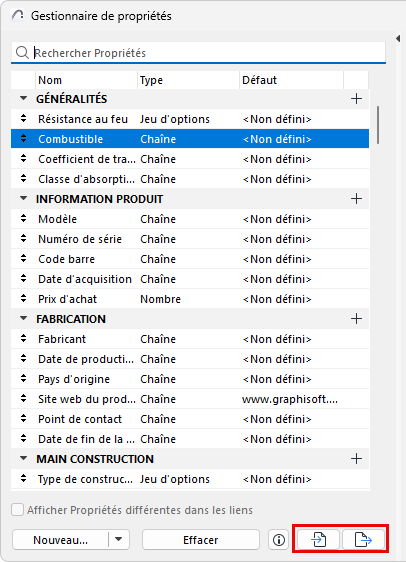Select the Pays d'origine property
This screenshot has width=406, height=562.
point(190,379)
